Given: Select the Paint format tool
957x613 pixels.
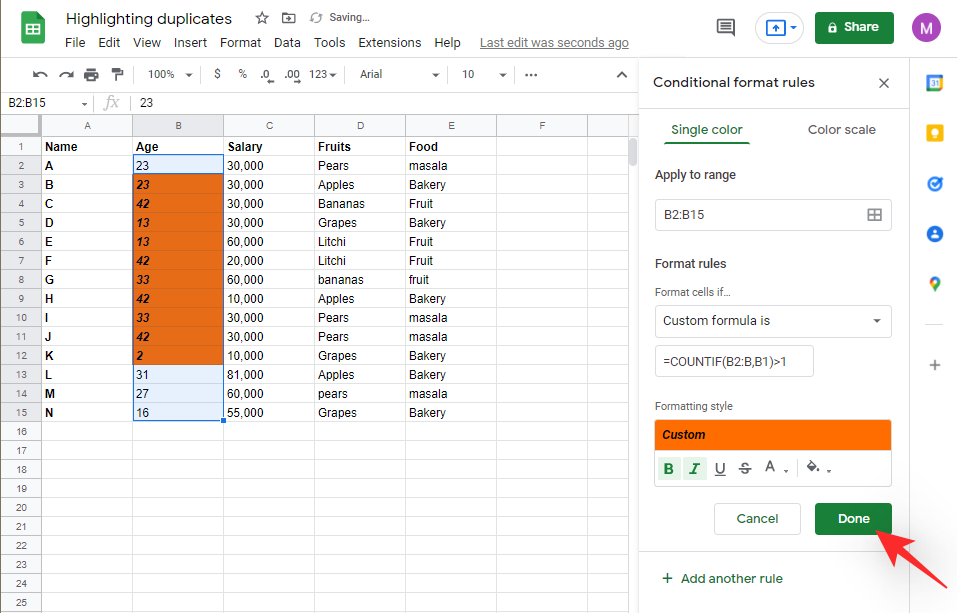Looking at the screenshot, I should click(x=118, y=74).
